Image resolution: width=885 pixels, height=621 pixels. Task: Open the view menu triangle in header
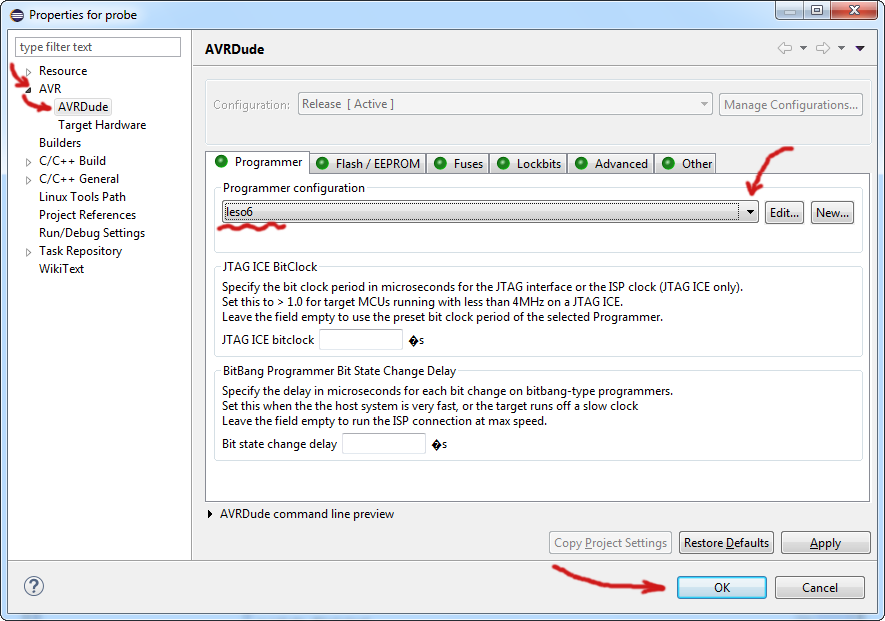pyautogui.click(x=860, y=49)
